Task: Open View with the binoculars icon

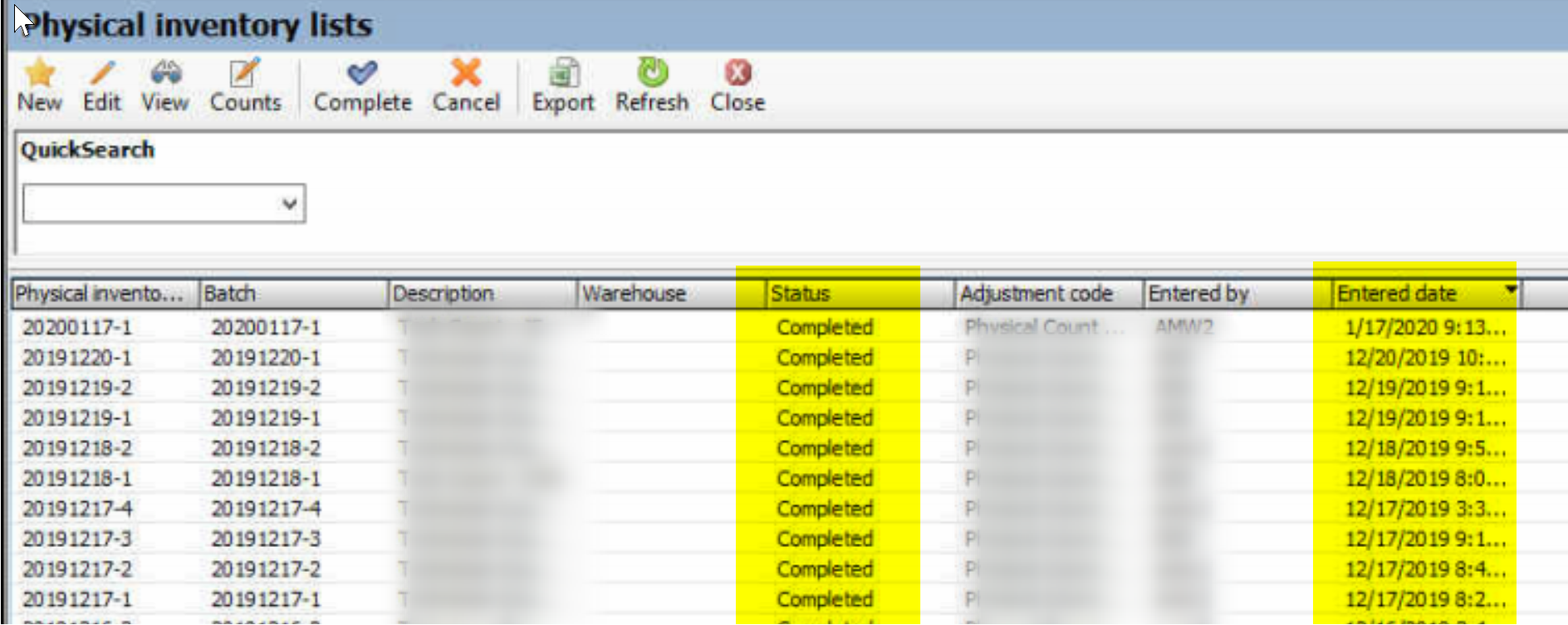Action: tap(165, 73)
